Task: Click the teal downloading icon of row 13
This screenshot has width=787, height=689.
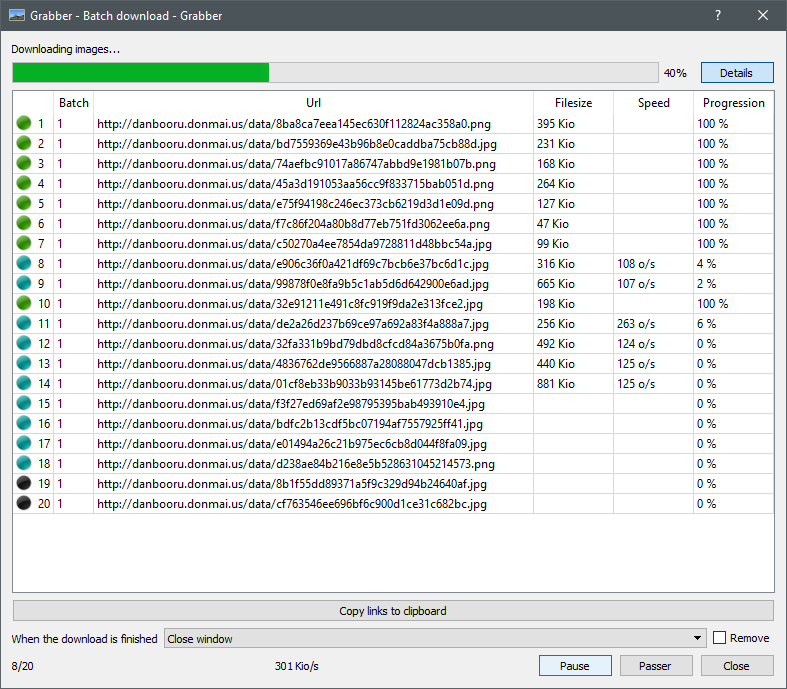Action: [x=24, y=363]
